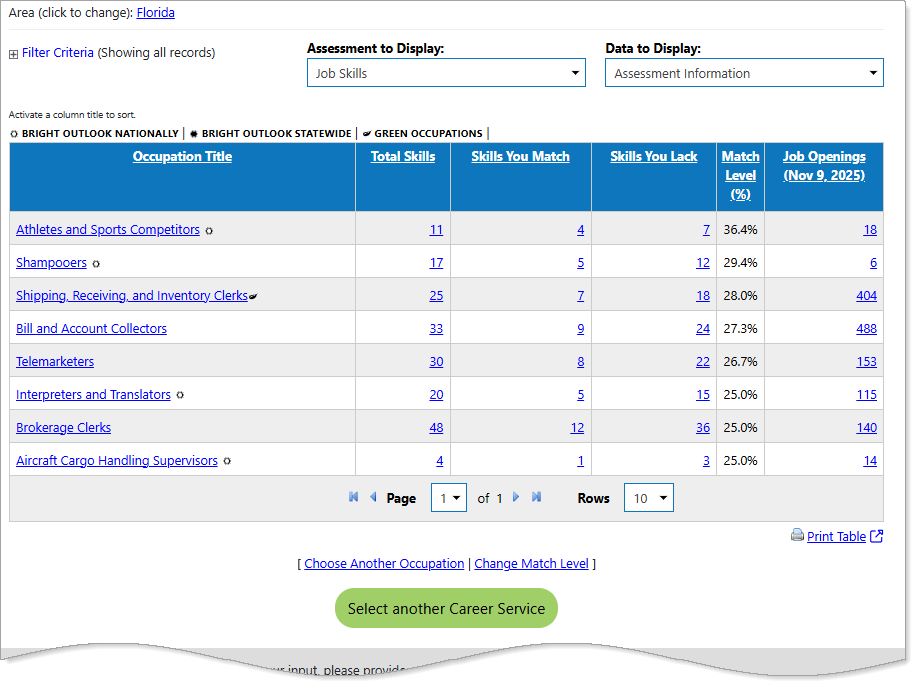The image size is (916, 687).
Task: Change area by clicking Florida
Action: [155, 13]
